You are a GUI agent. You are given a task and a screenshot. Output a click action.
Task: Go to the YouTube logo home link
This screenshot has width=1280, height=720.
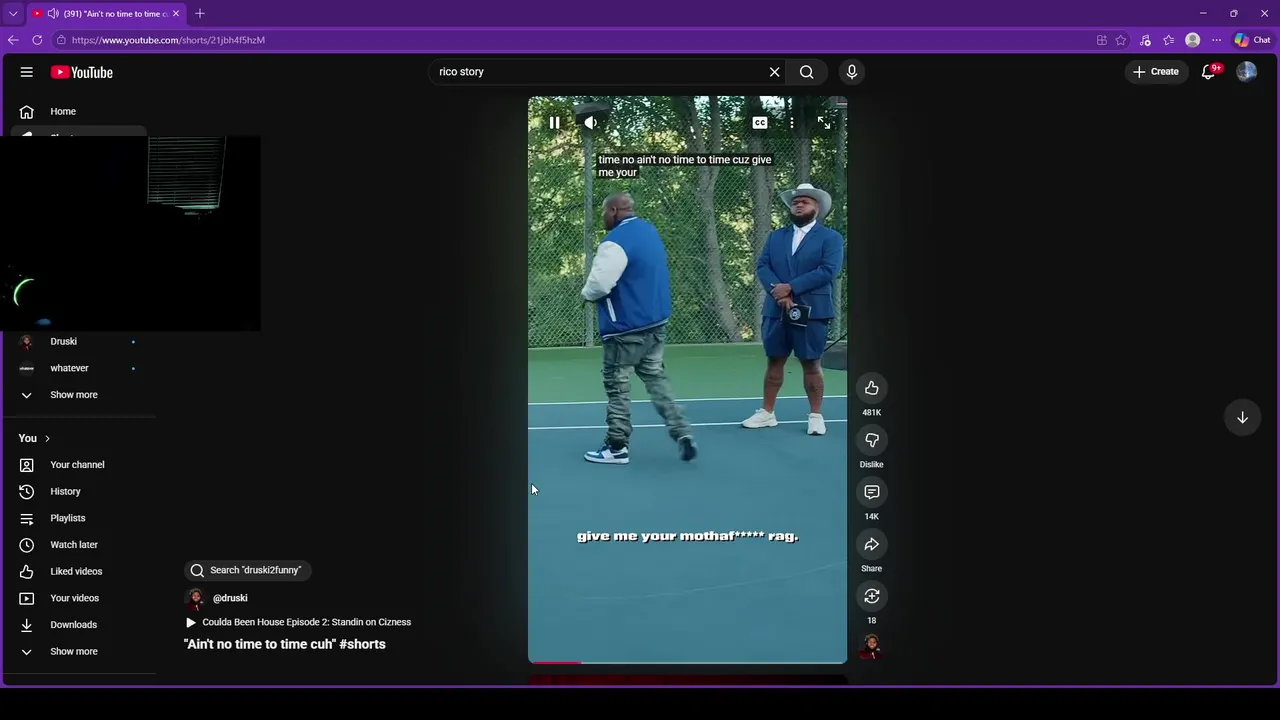pyautogui.click(x=82, y=72)
